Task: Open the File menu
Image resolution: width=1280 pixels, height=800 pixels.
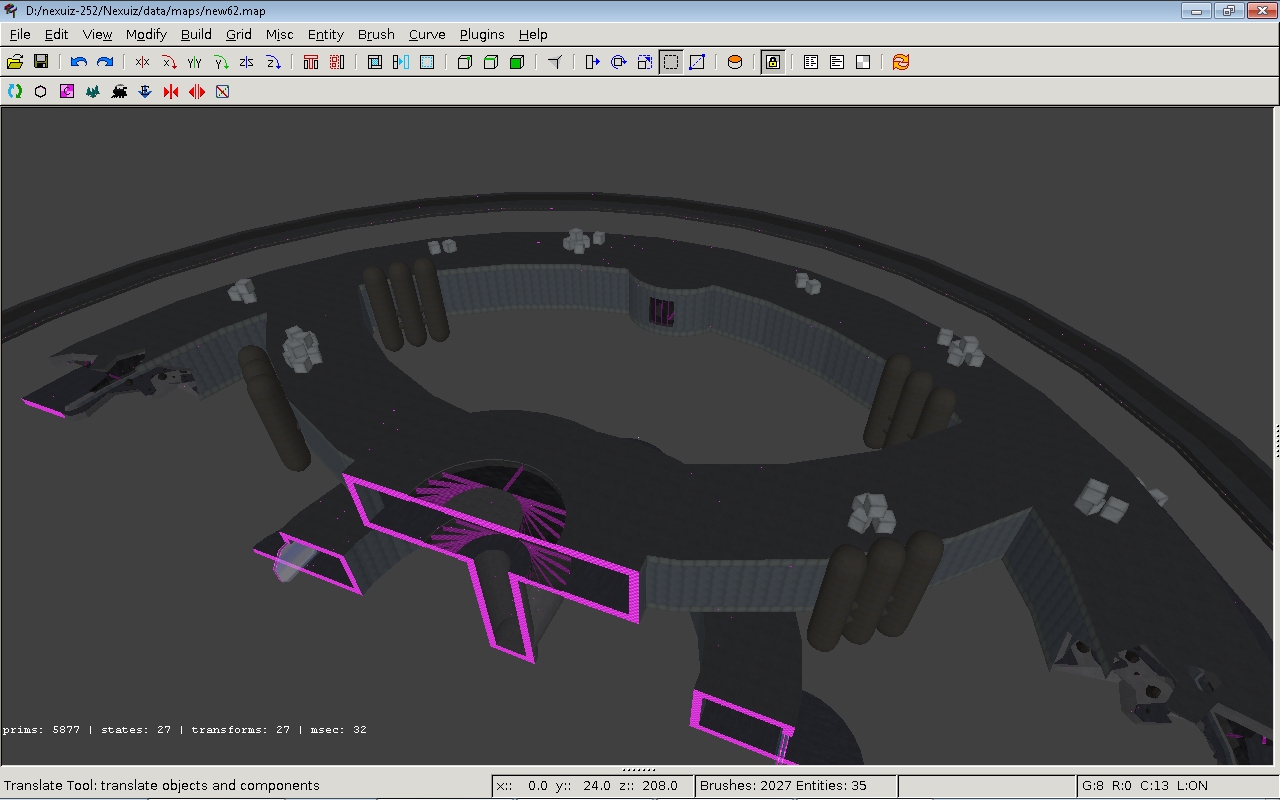Action: point(20,34)
